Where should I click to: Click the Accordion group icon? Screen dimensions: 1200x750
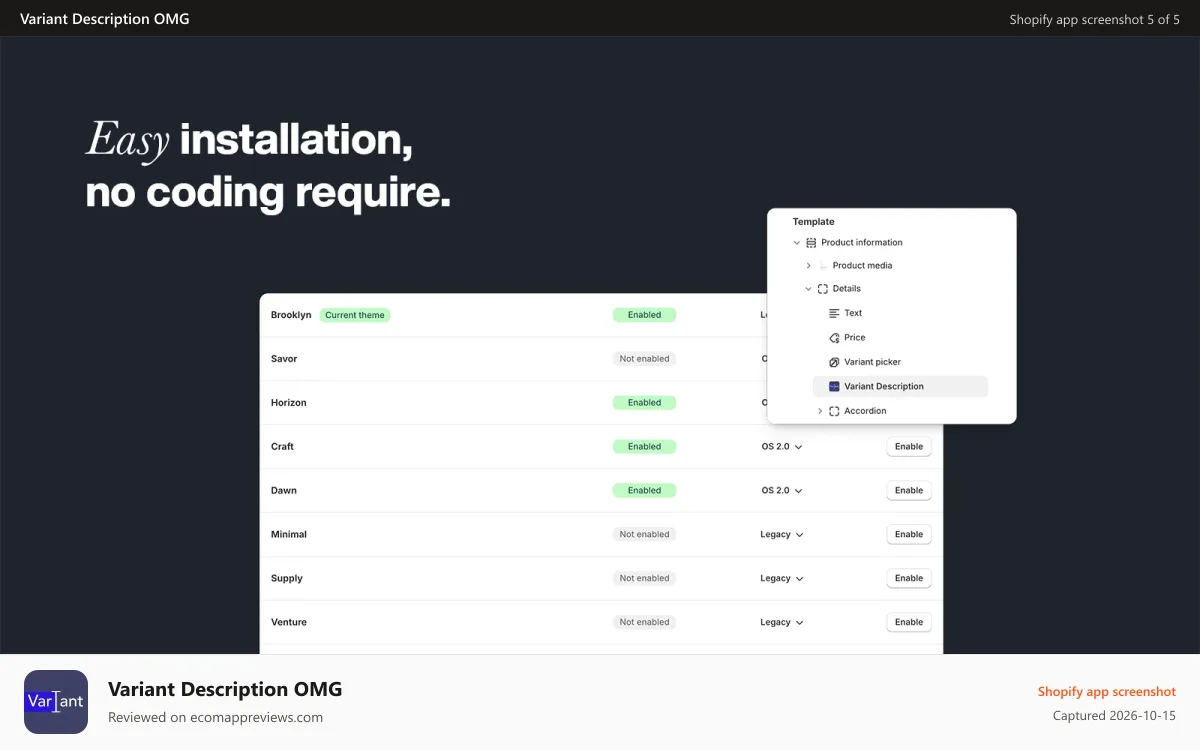[834, 411]
